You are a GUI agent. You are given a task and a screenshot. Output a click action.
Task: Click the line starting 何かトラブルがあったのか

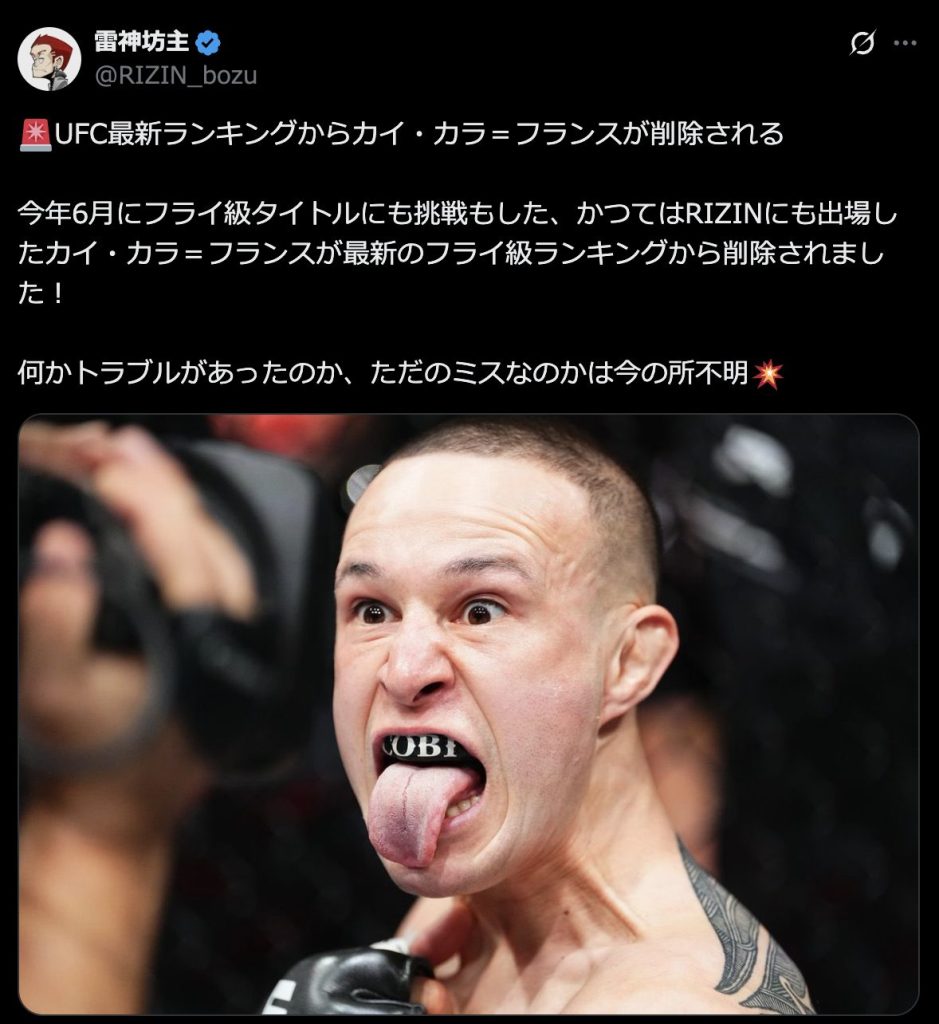point(383,374)
